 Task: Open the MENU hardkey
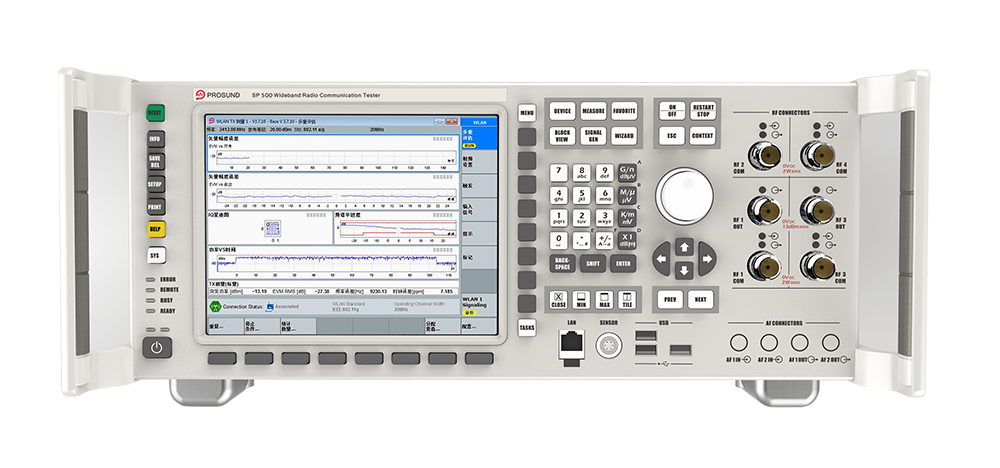pos(526,114)
